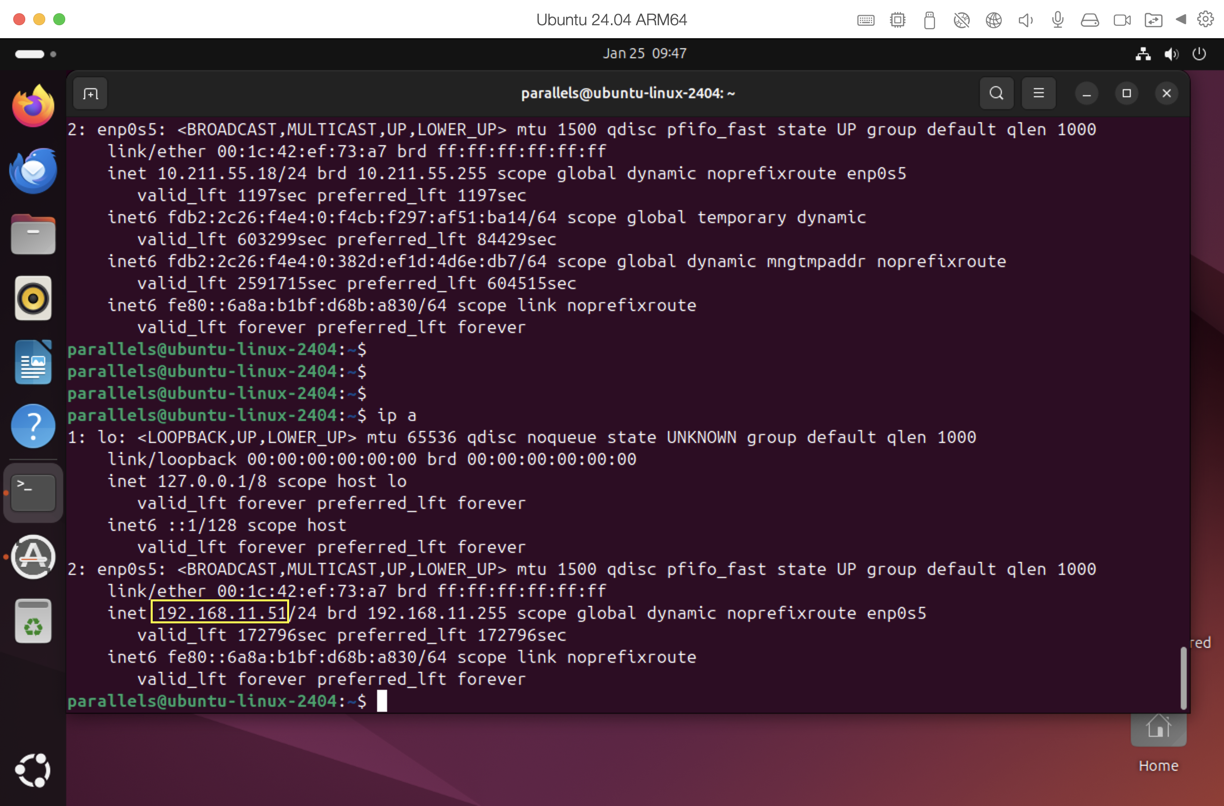Click the text link/loopback
This screenshot has width=1224, height=806.
click(172, 459)
